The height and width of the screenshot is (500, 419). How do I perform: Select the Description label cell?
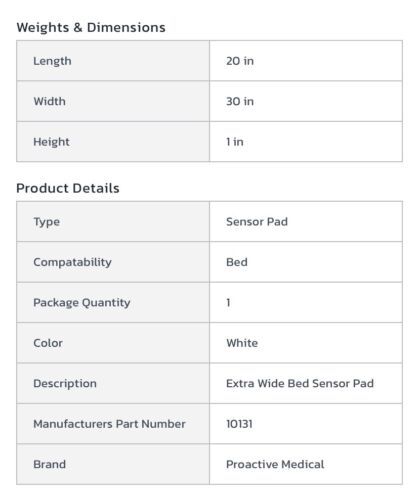pyautogui.click(x=113, y=383)
